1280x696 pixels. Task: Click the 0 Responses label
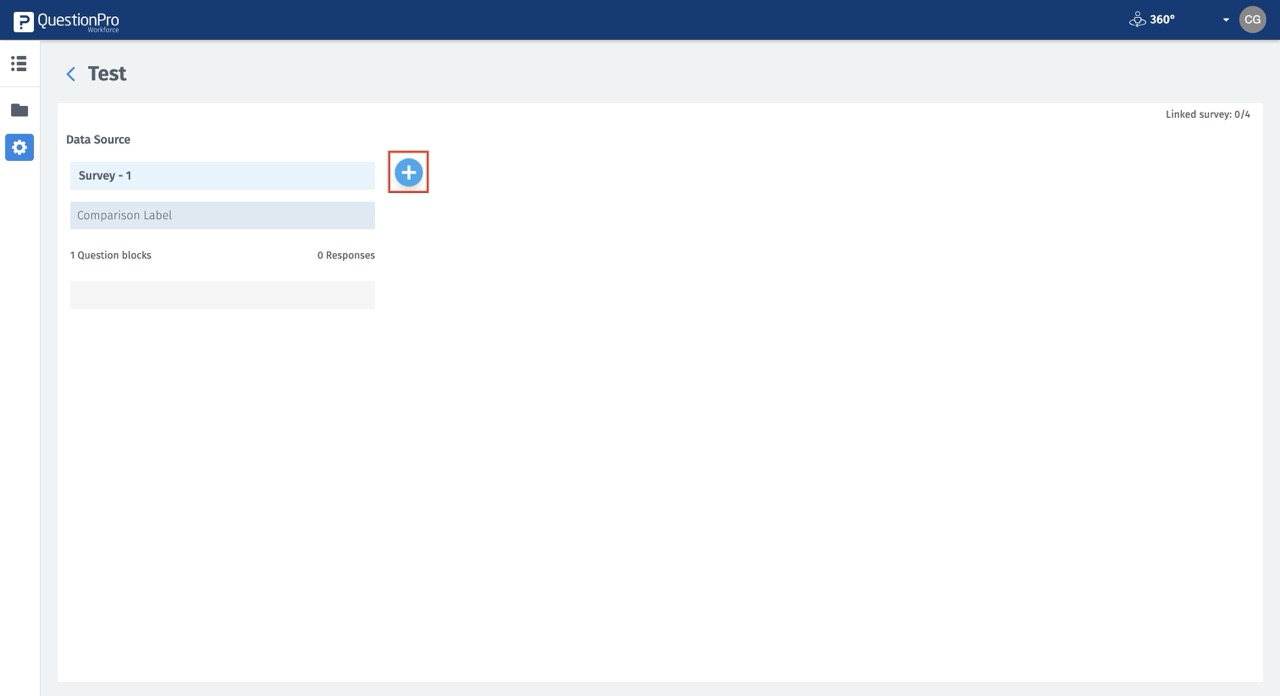coord(346,254)
